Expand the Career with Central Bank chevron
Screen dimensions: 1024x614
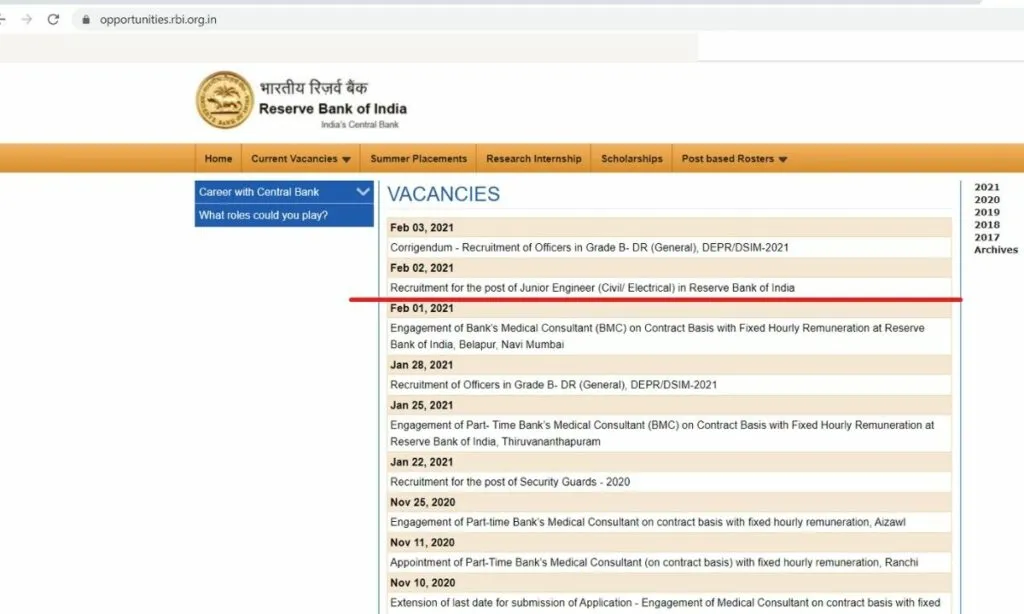[x=363, y=191]
